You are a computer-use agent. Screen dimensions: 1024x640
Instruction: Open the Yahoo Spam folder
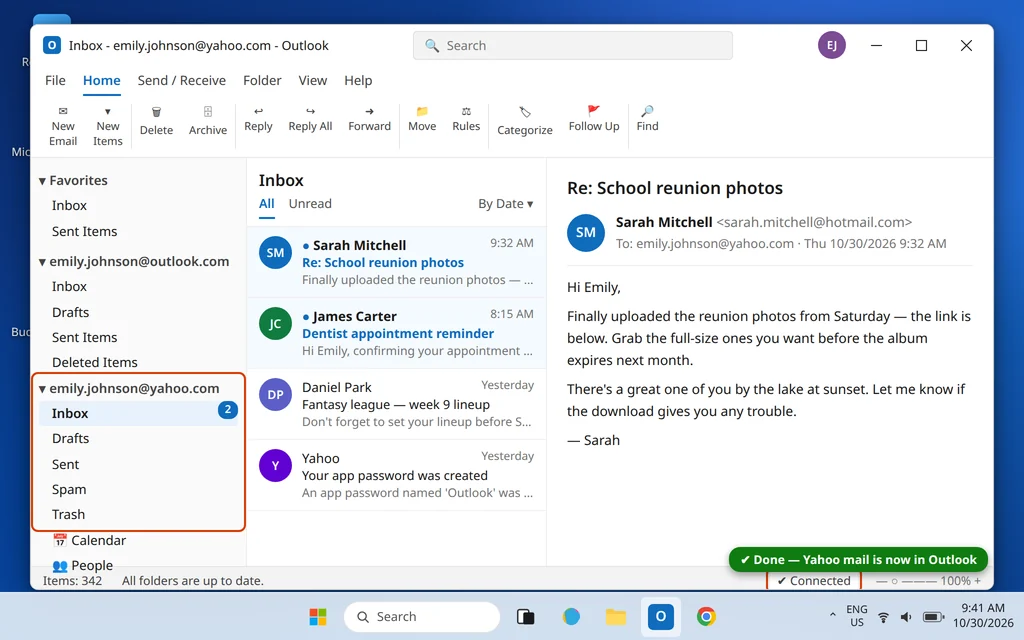(69, 489)
